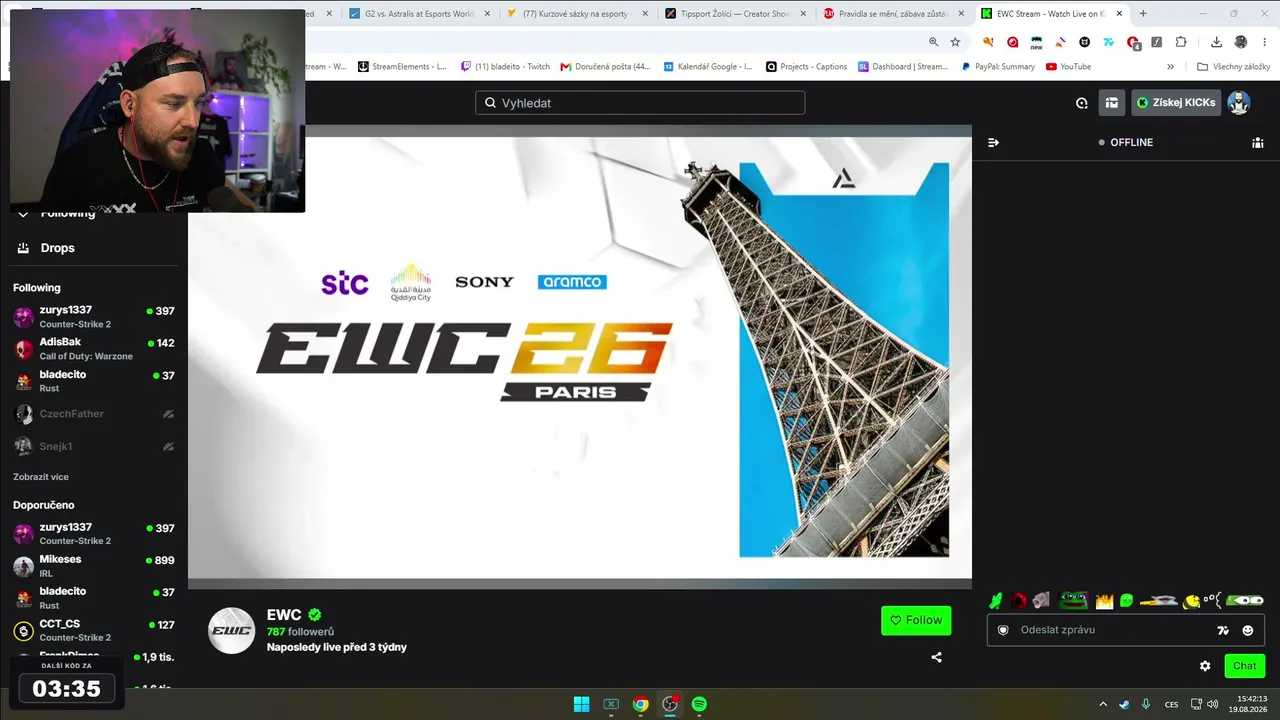
Task: Click the CES keyboard language indicator
Action: (1172, 704)
